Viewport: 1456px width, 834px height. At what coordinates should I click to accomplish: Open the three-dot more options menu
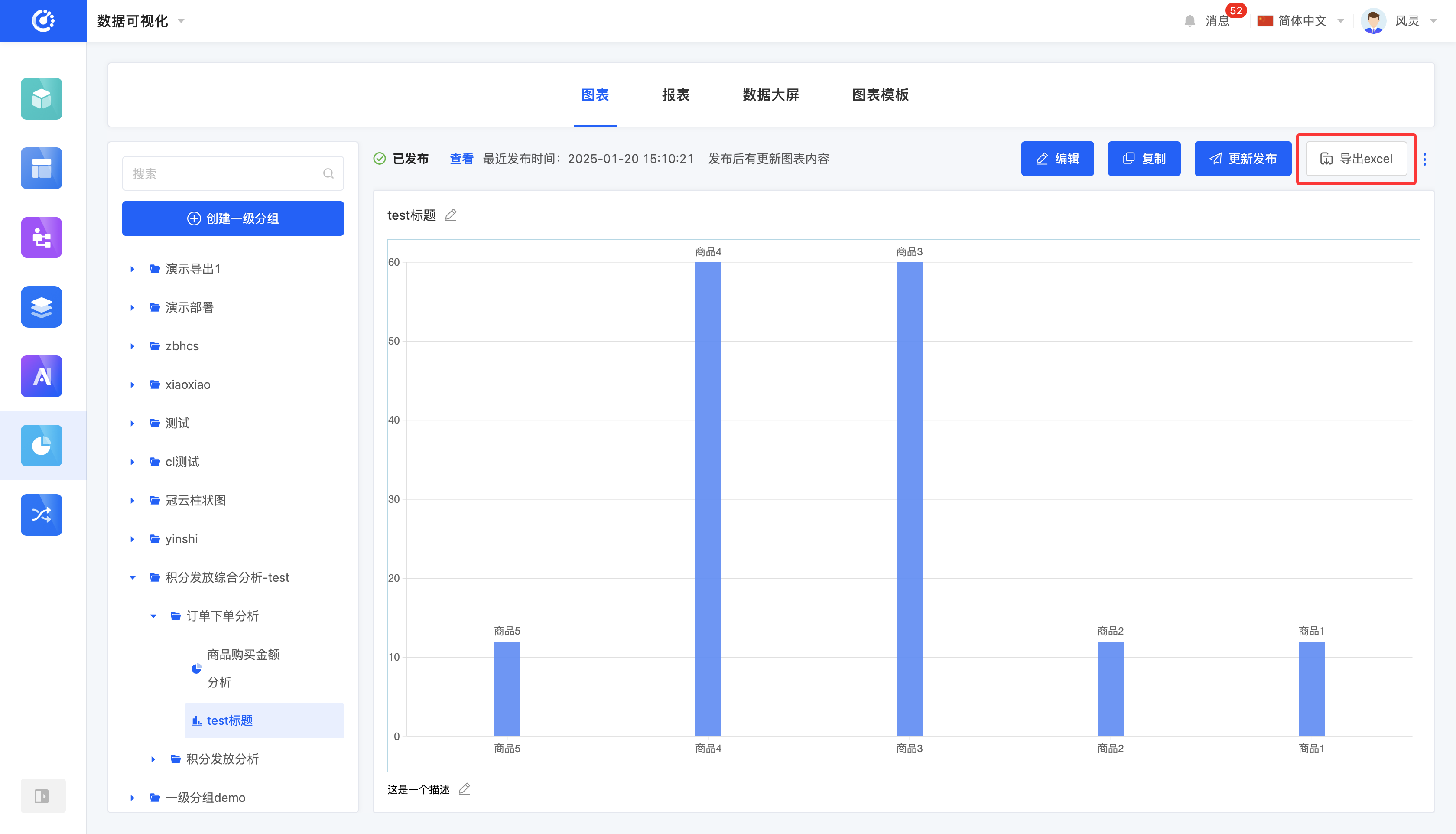[1424, 159]
